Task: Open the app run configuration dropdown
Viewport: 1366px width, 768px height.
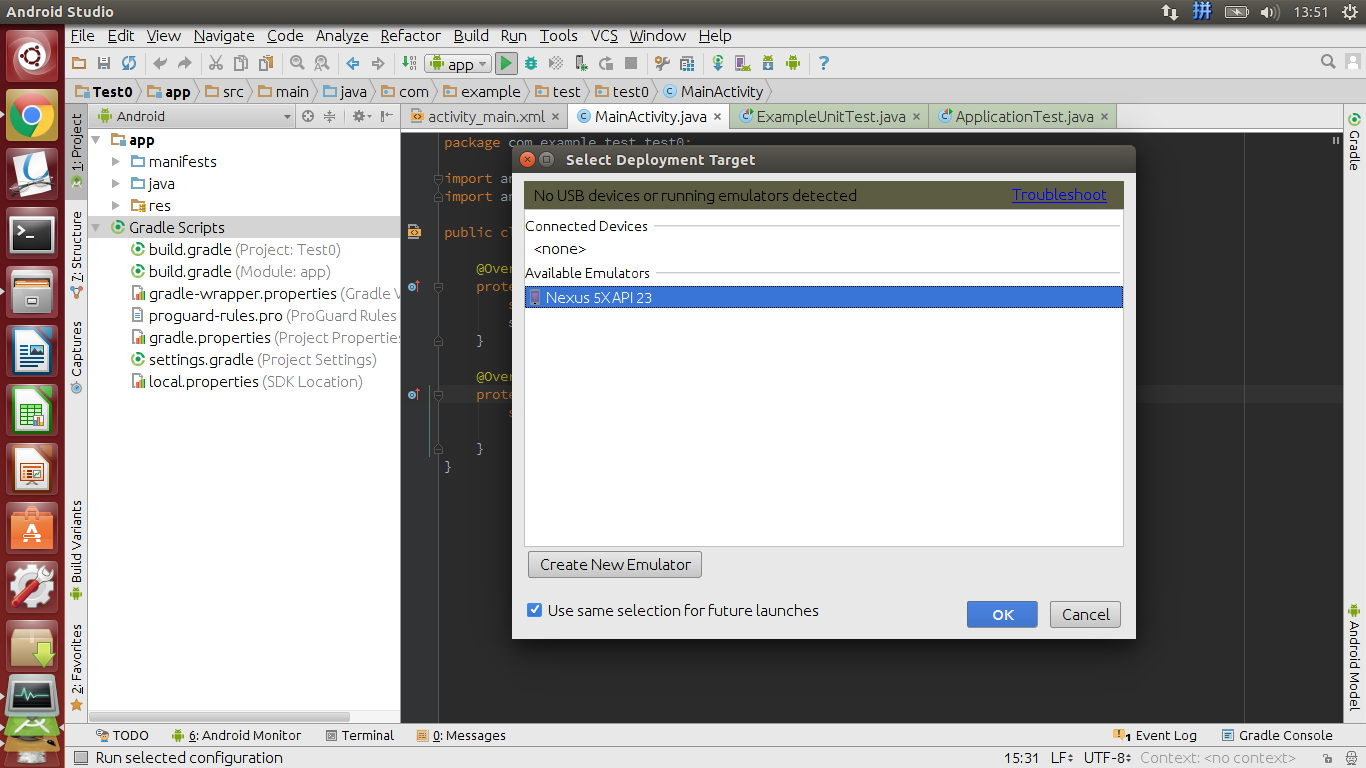Action: [458, 63]
